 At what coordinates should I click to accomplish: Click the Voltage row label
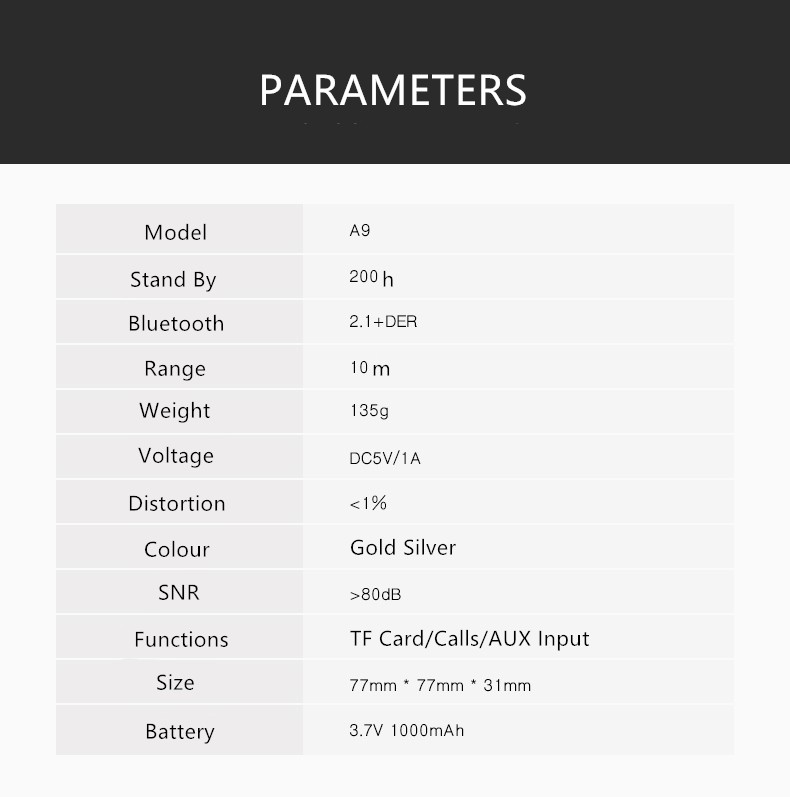point(176,456)
